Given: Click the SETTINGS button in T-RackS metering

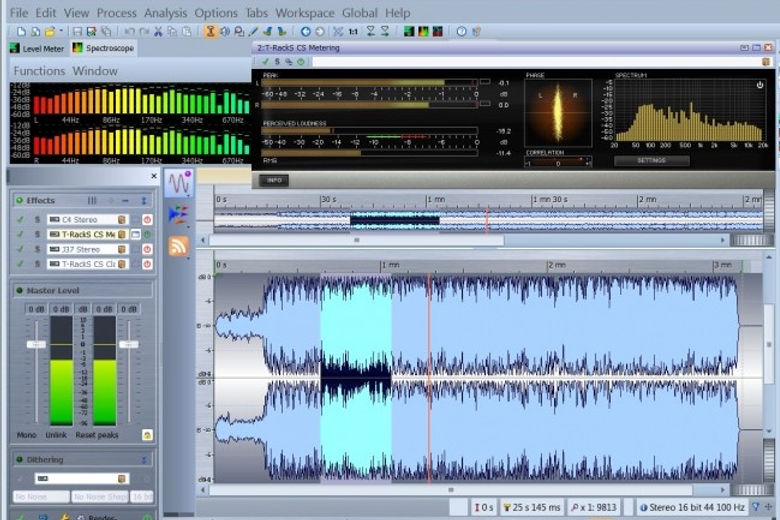Looking at the screenshot, I should pos(652,161).
